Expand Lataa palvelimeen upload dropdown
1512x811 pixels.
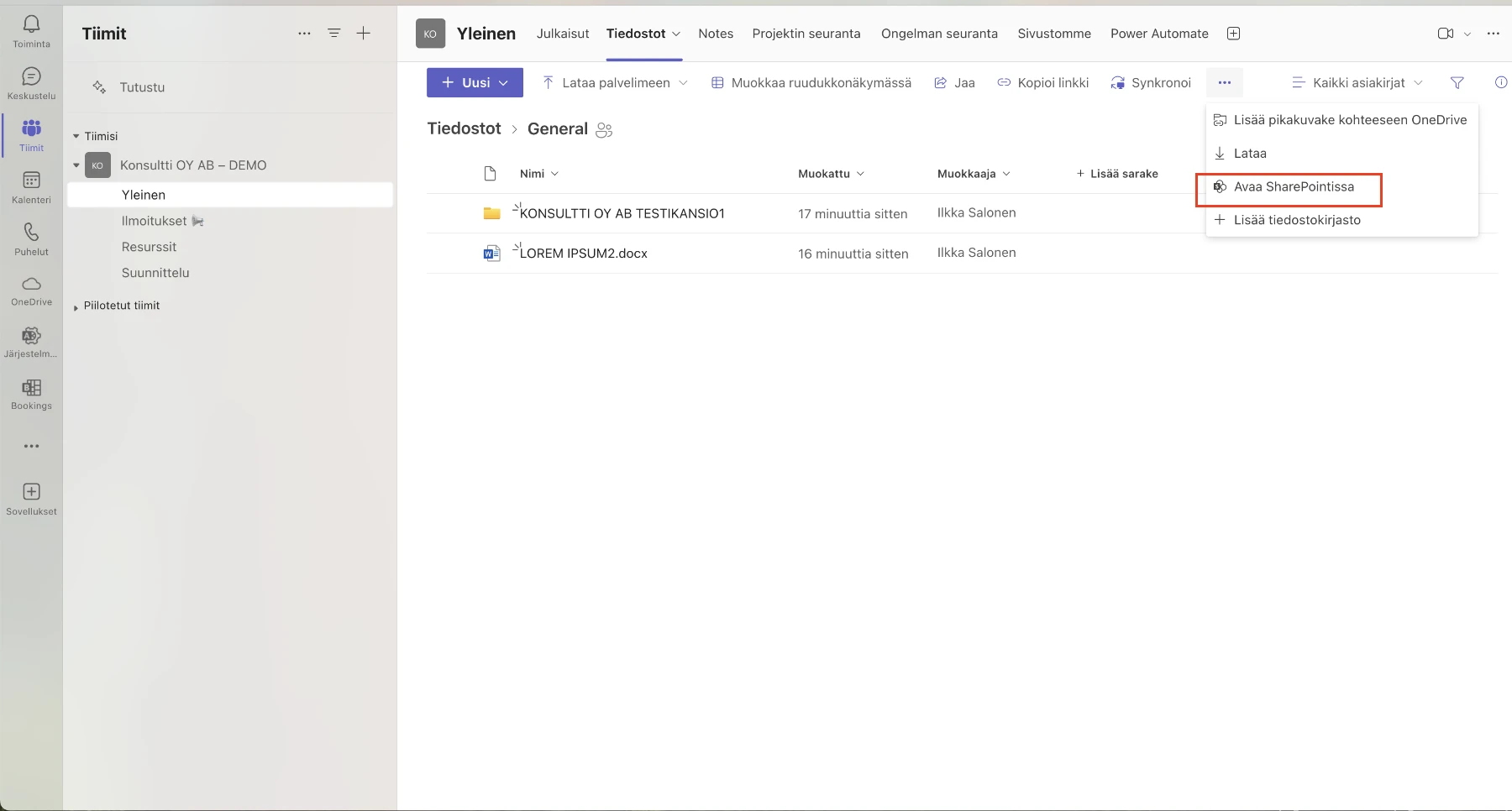683,82
